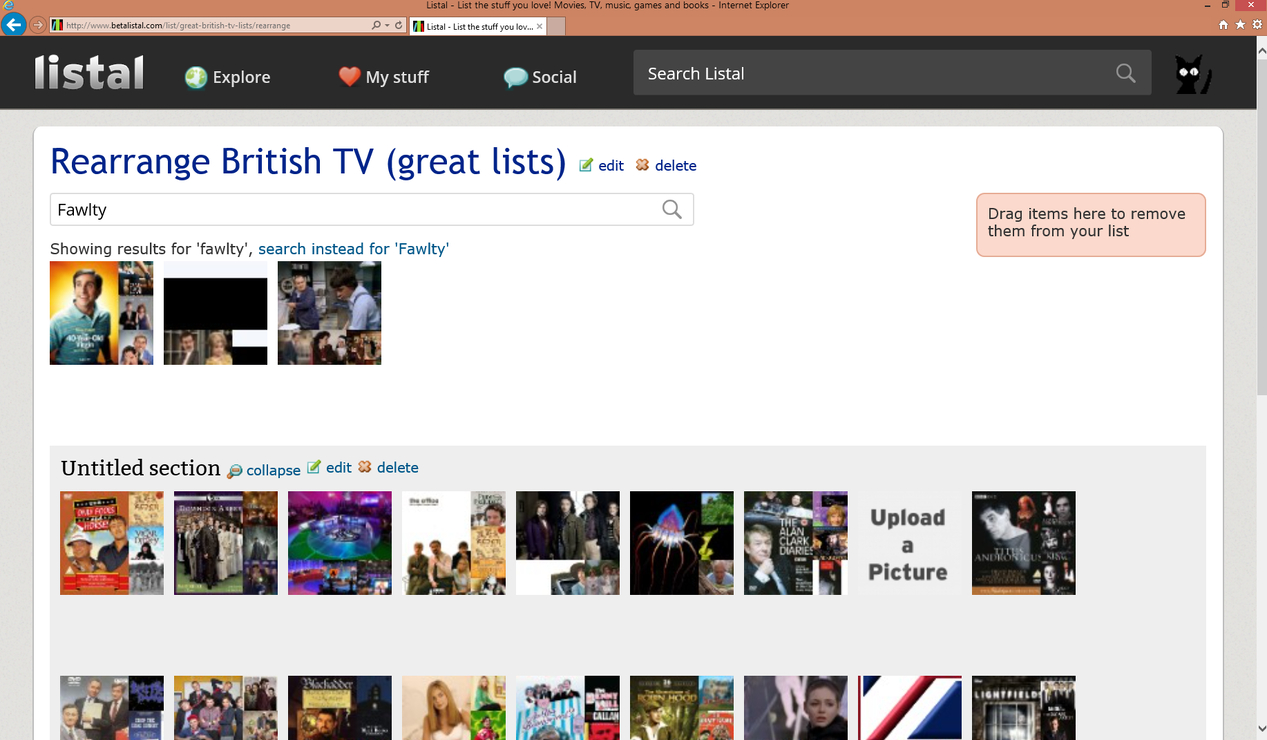Select the Downton Abbey thumbnail
The height and width of the screenshot is (740, 1267).
226,543
